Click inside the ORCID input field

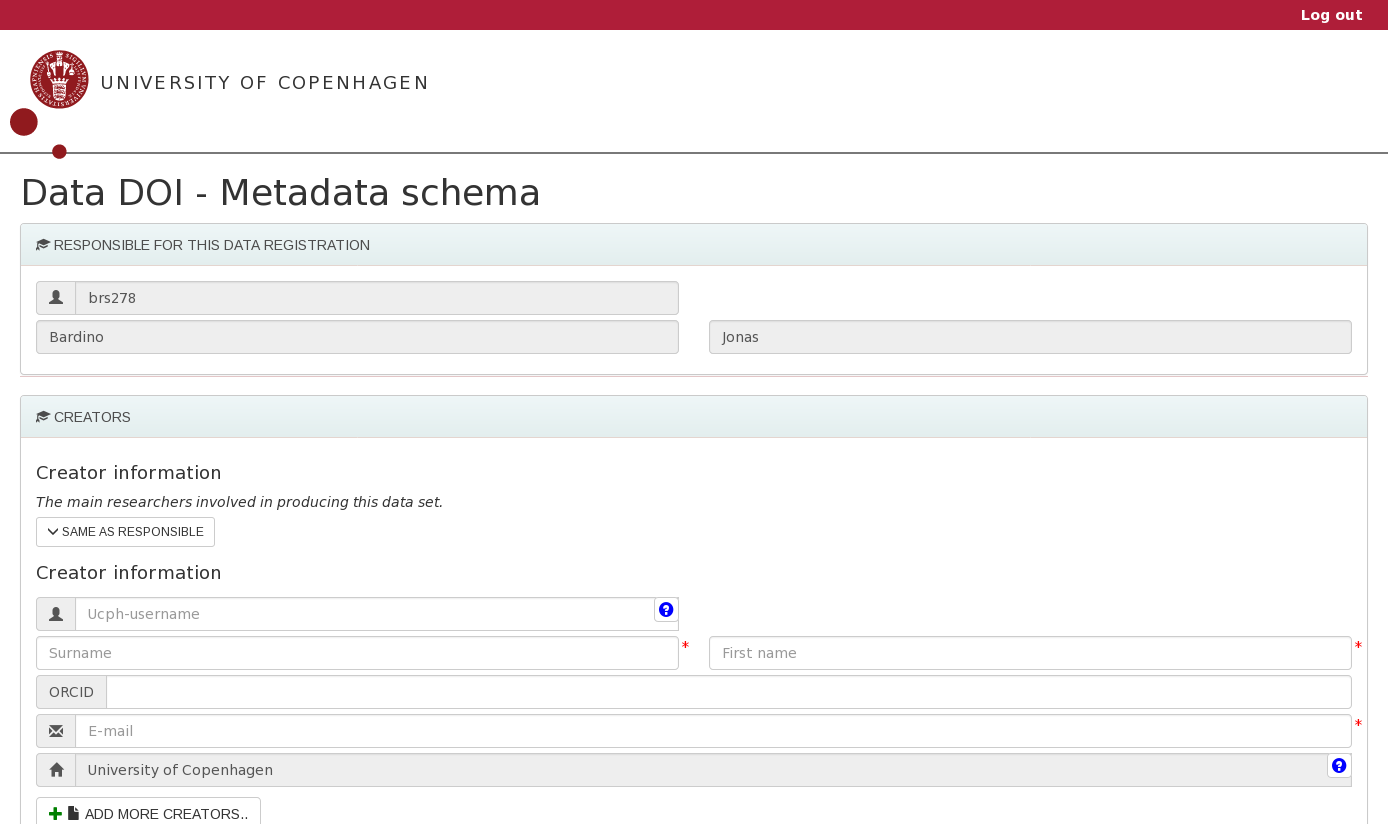728,692
